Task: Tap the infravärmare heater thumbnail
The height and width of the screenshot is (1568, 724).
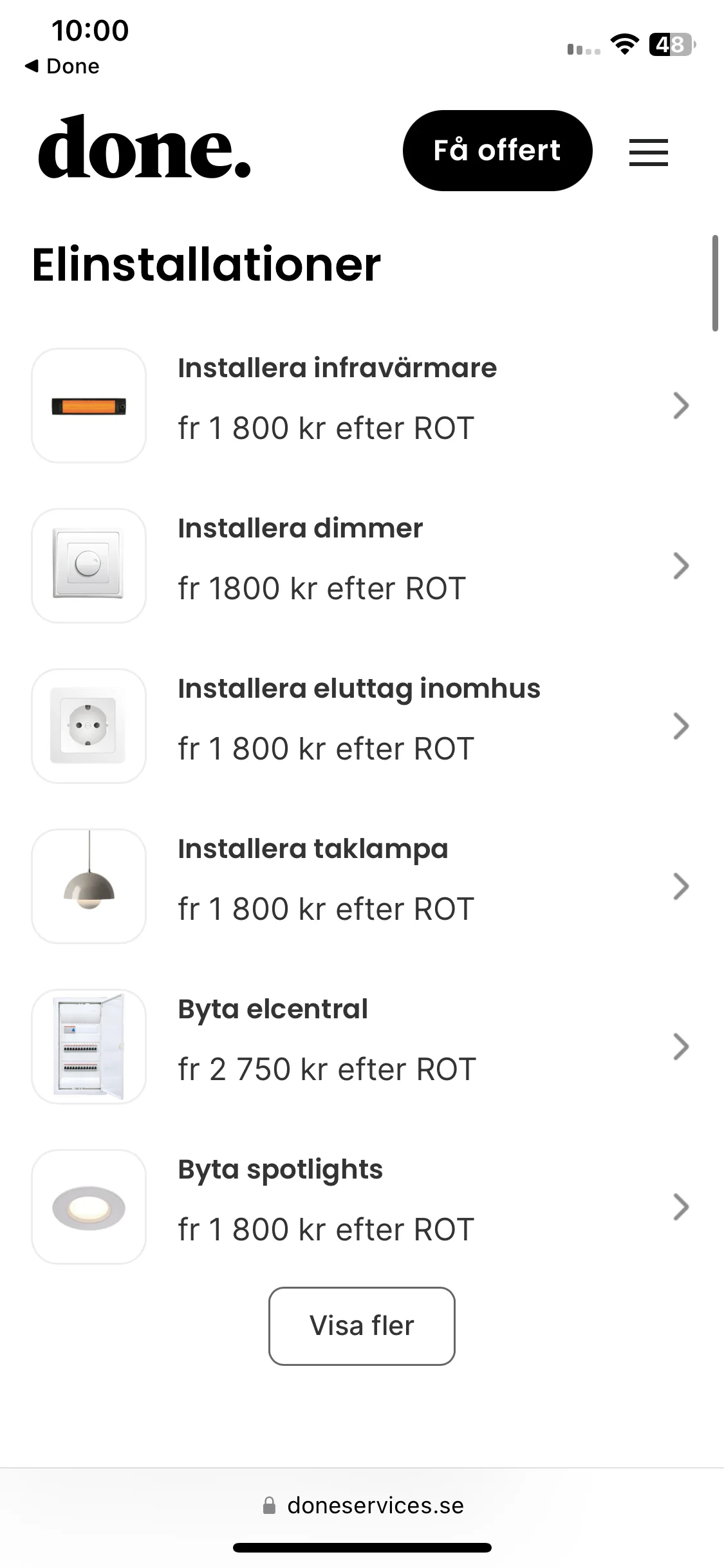Action: [x=89, y=406]
